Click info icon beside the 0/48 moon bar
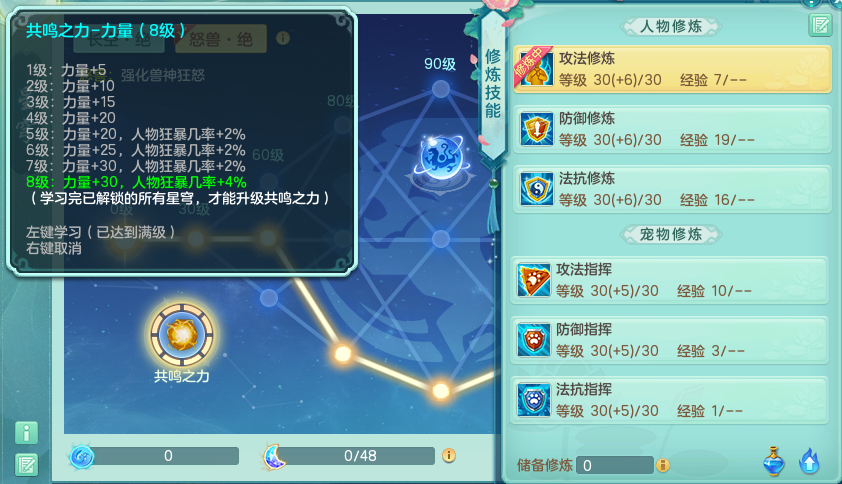 (x=449, y=456)
